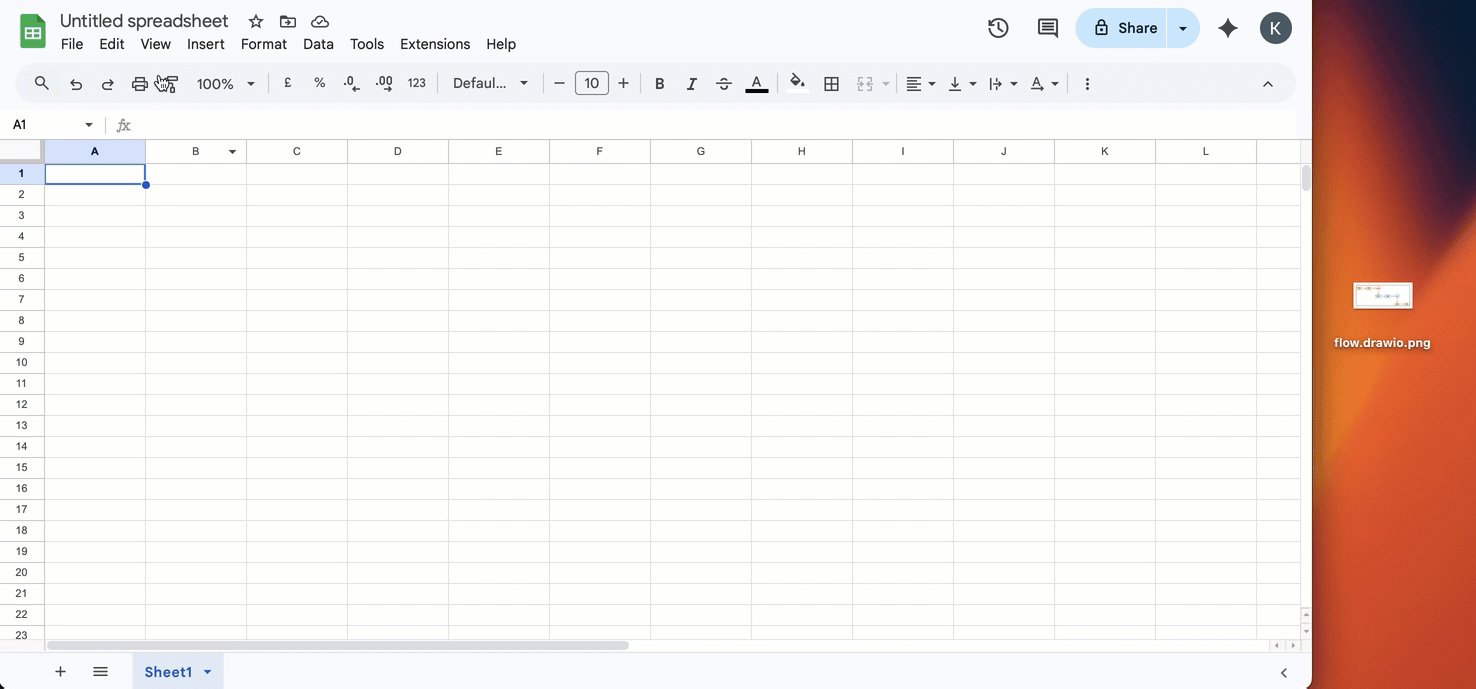This screenshot has height=689, width=1476.
Task: Format value as percentage
Action: pos(319,83)
